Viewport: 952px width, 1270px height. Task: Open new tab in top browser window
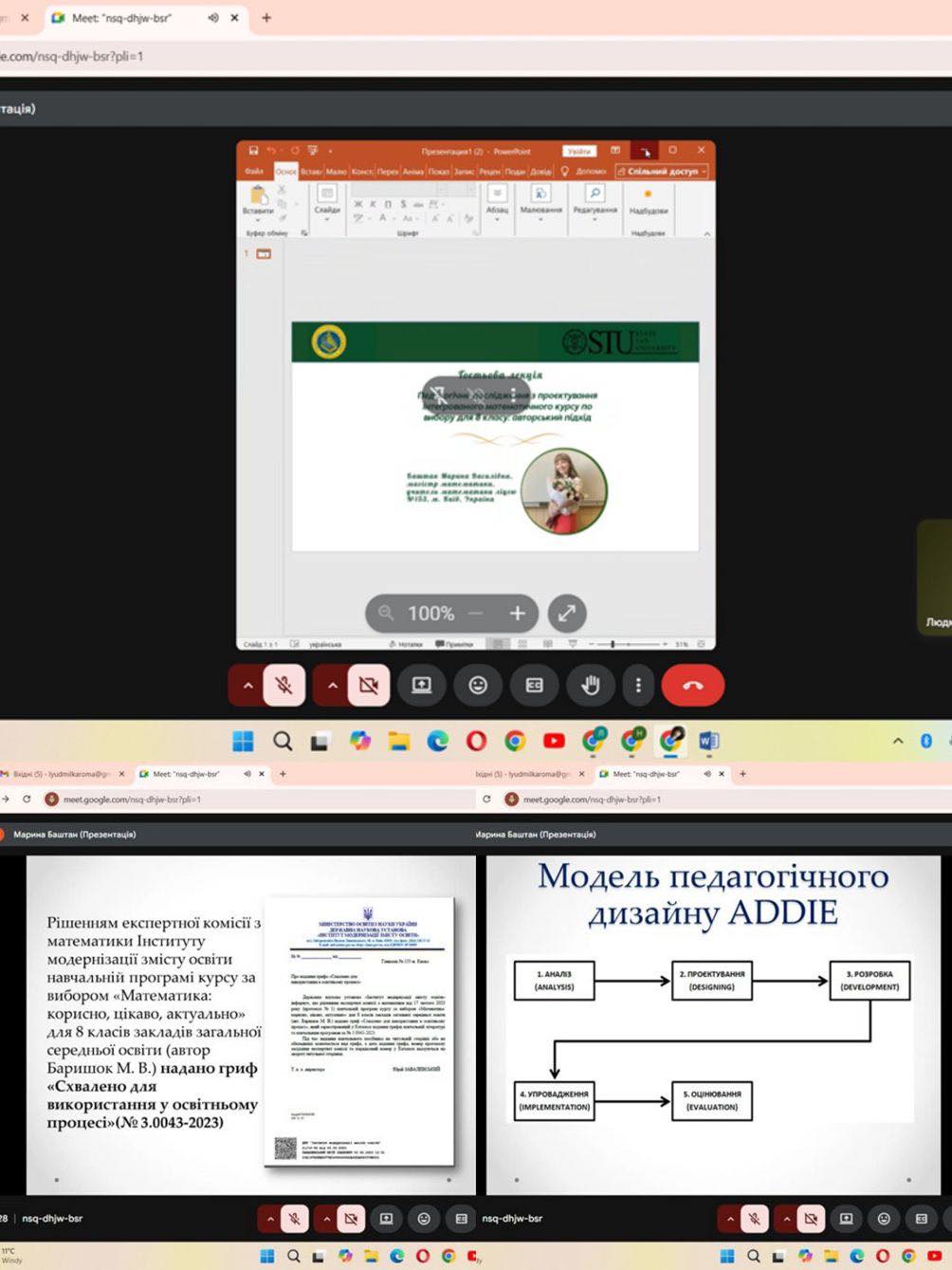point(266,17)
